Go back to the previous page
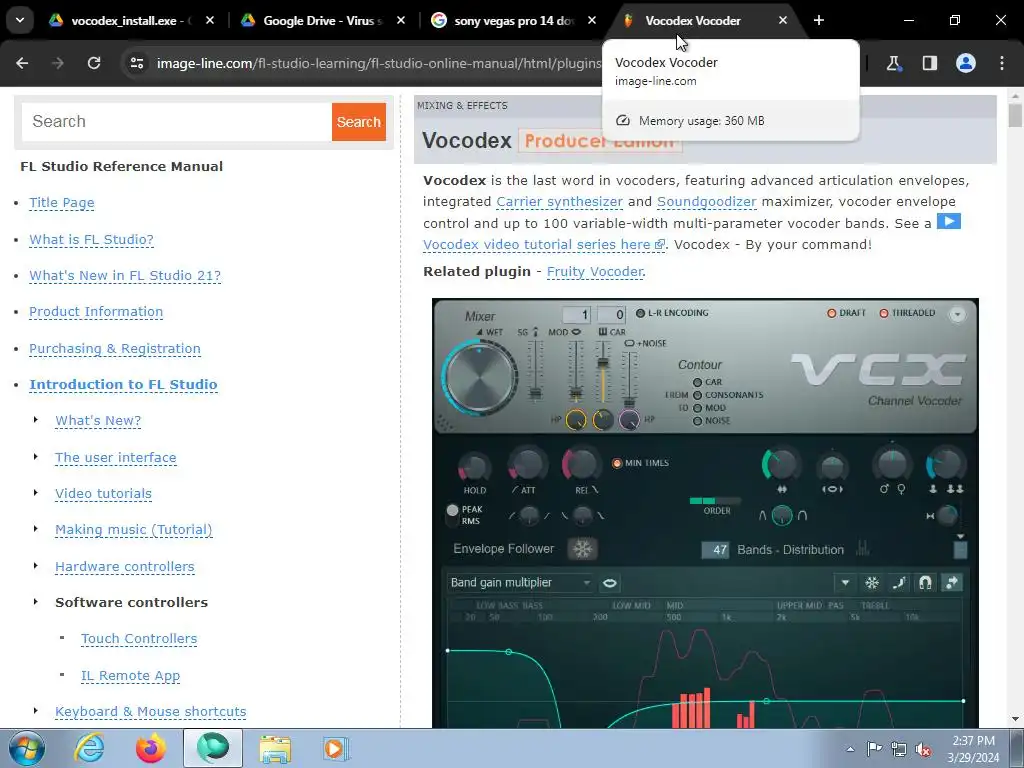The height and width of the screenshot is (768, 1024). pyautogui.click(x=22, y=63)
